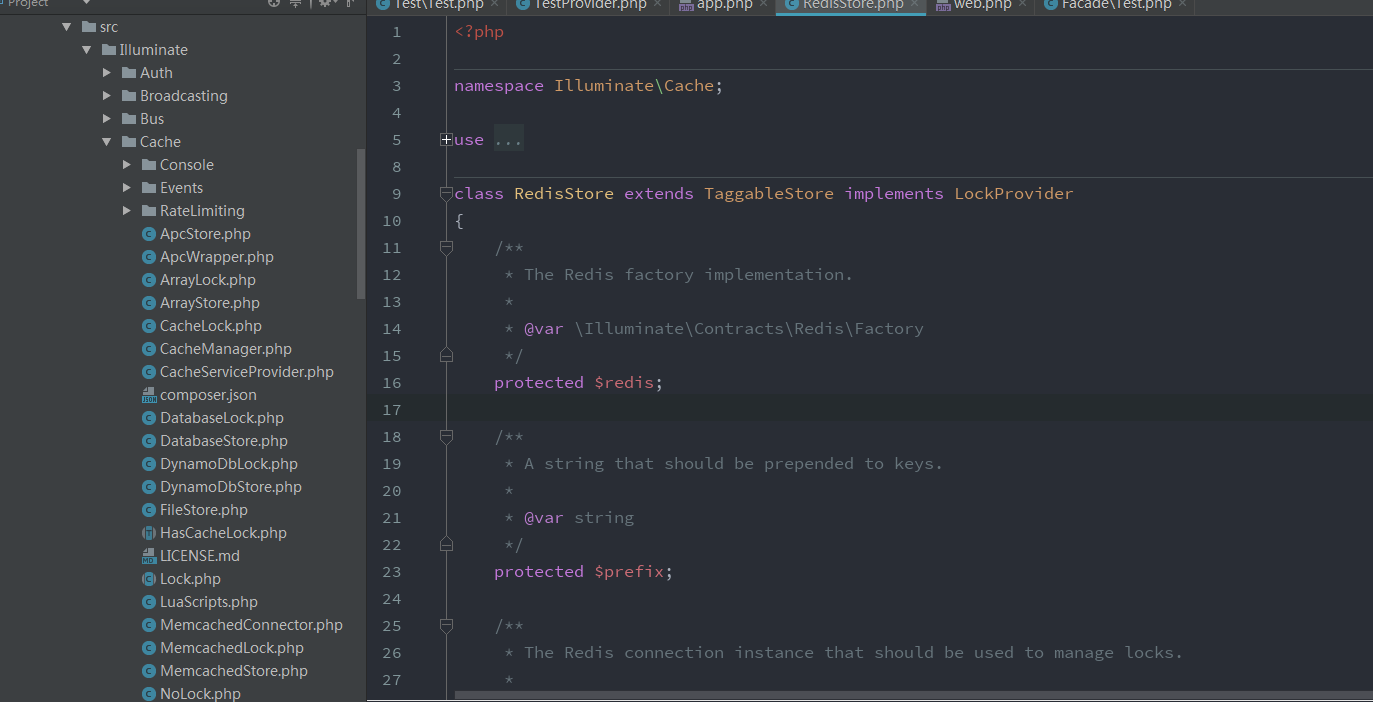Expand the folded use statements on line 5
The height and width of the screenshot is (702, 1373).
click(x=446, y=140)
